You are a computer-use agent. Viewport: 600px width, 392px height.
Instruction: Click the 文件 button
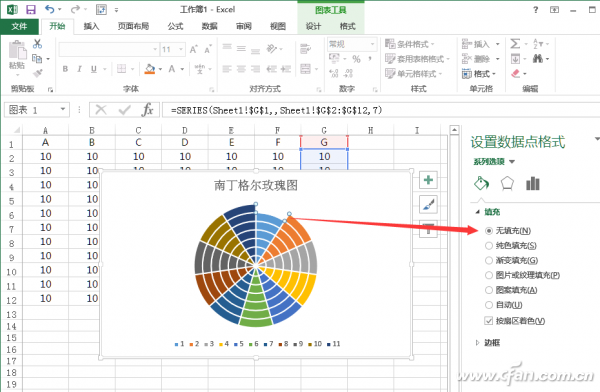pyautogui.click(x=19, y=26)
